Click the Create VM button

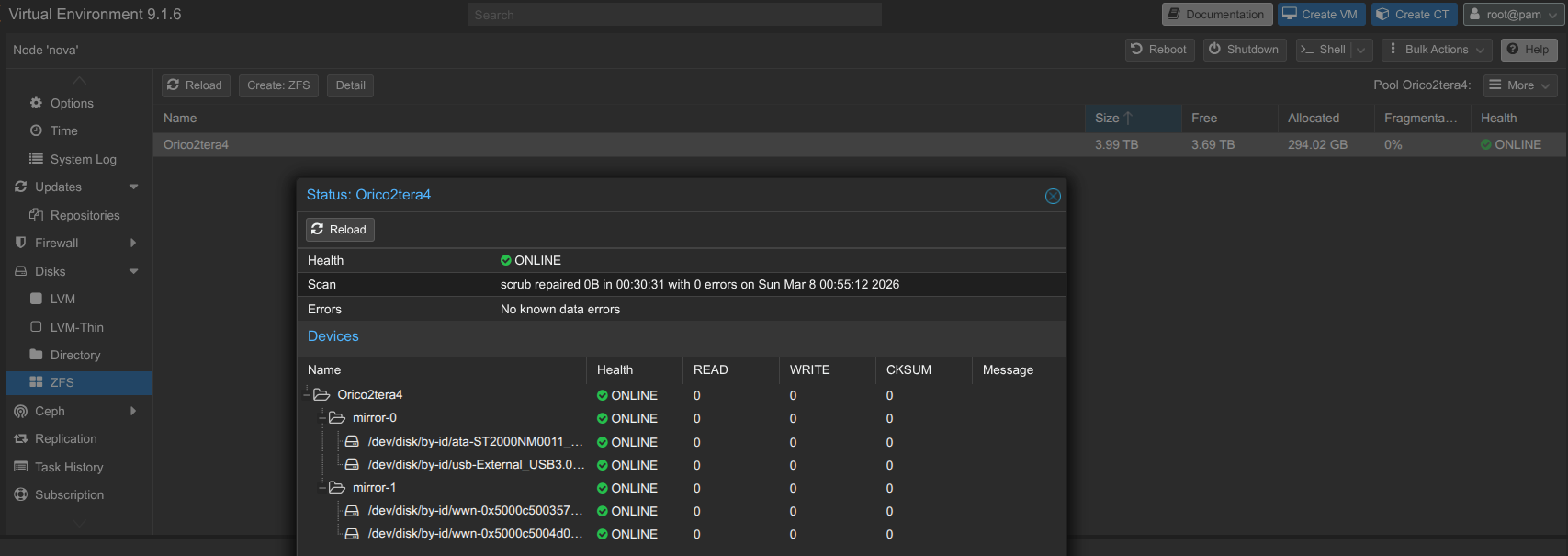tap(1319, 15)
